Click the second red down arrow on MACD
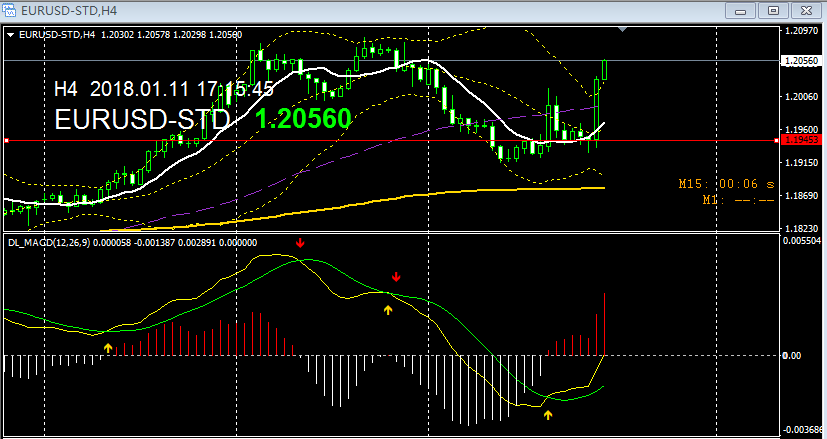This screenshot has height=439, width=827. [396, 276]
